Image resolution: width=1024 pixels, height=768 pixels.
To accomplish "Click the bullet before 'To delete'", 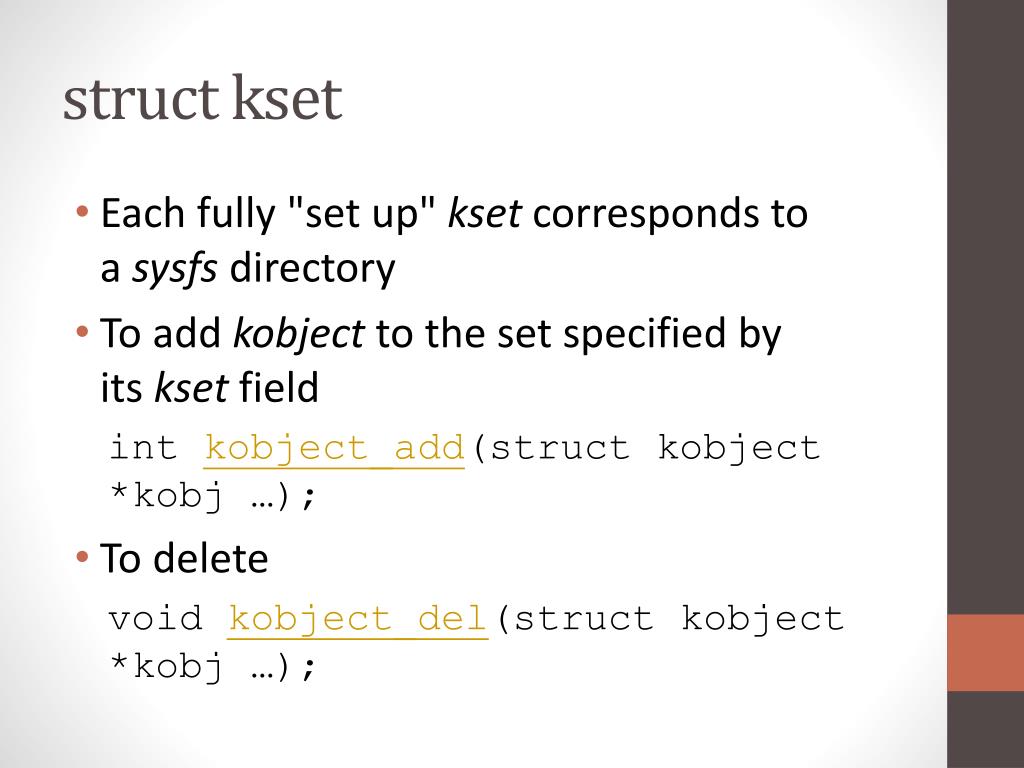I will [82, 557].
